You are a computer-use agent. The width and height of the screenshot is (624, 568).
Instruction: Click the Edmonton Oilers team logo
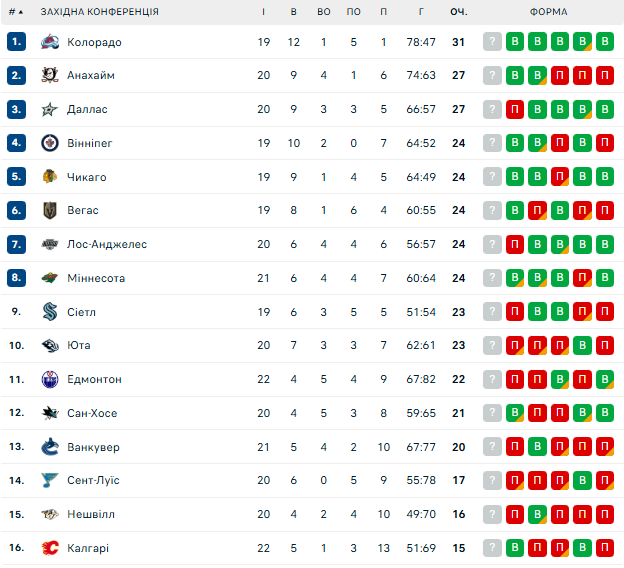(x=50, y=379)
